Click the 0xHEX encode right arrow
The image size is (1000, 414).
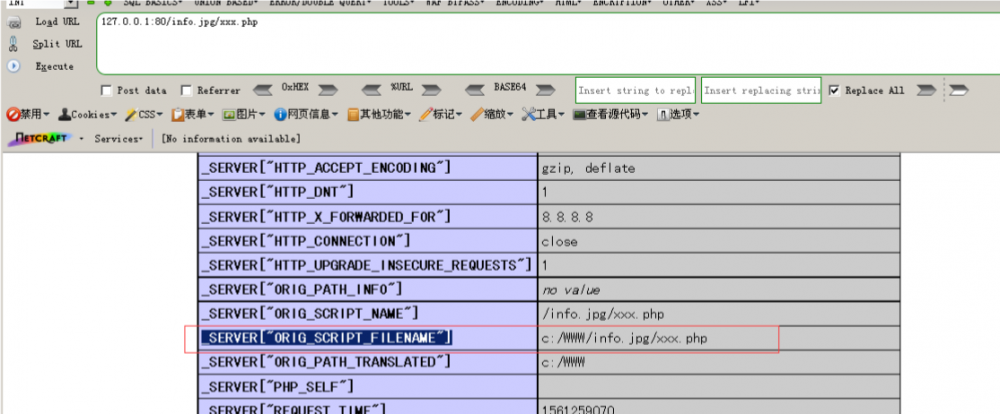(x=328, y=90)
